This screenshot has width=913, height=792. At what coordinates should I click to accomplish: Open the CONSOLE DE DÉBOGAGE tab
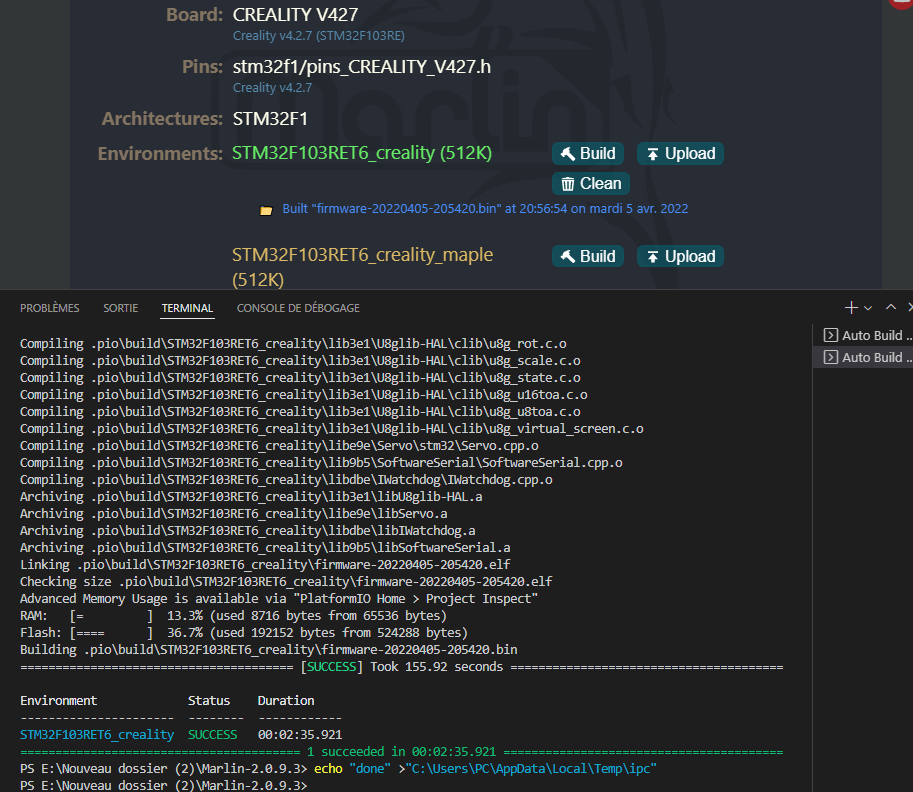pyautogui.click(x=298, y=308)
